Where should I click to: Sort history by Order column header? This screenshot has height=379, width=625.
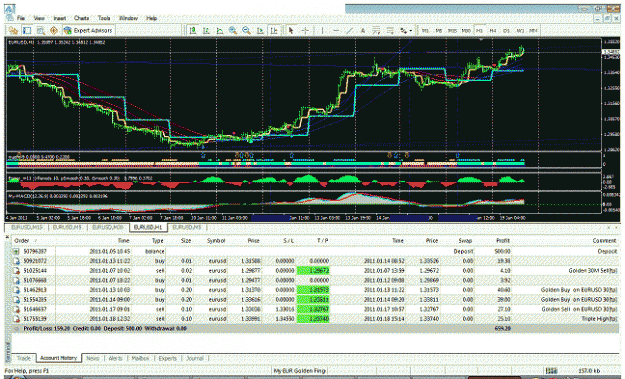22,241
